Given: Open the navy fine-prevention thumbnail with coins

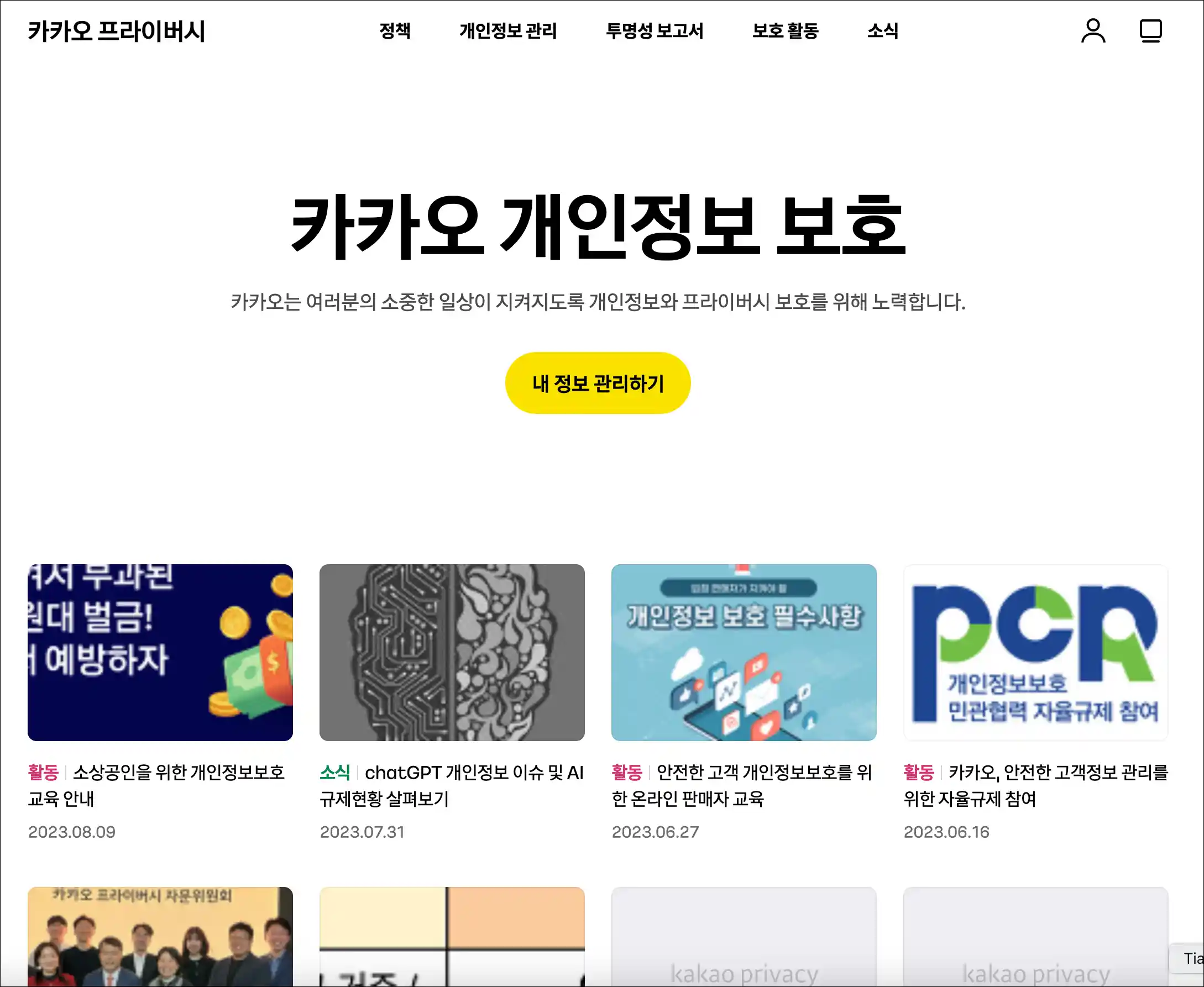Looking at the screenshot, I should (x=160, y=653).
